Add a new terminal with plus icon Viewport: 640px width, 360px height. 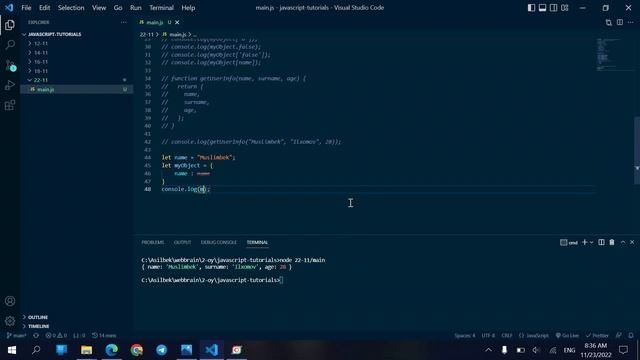(584, 242)
